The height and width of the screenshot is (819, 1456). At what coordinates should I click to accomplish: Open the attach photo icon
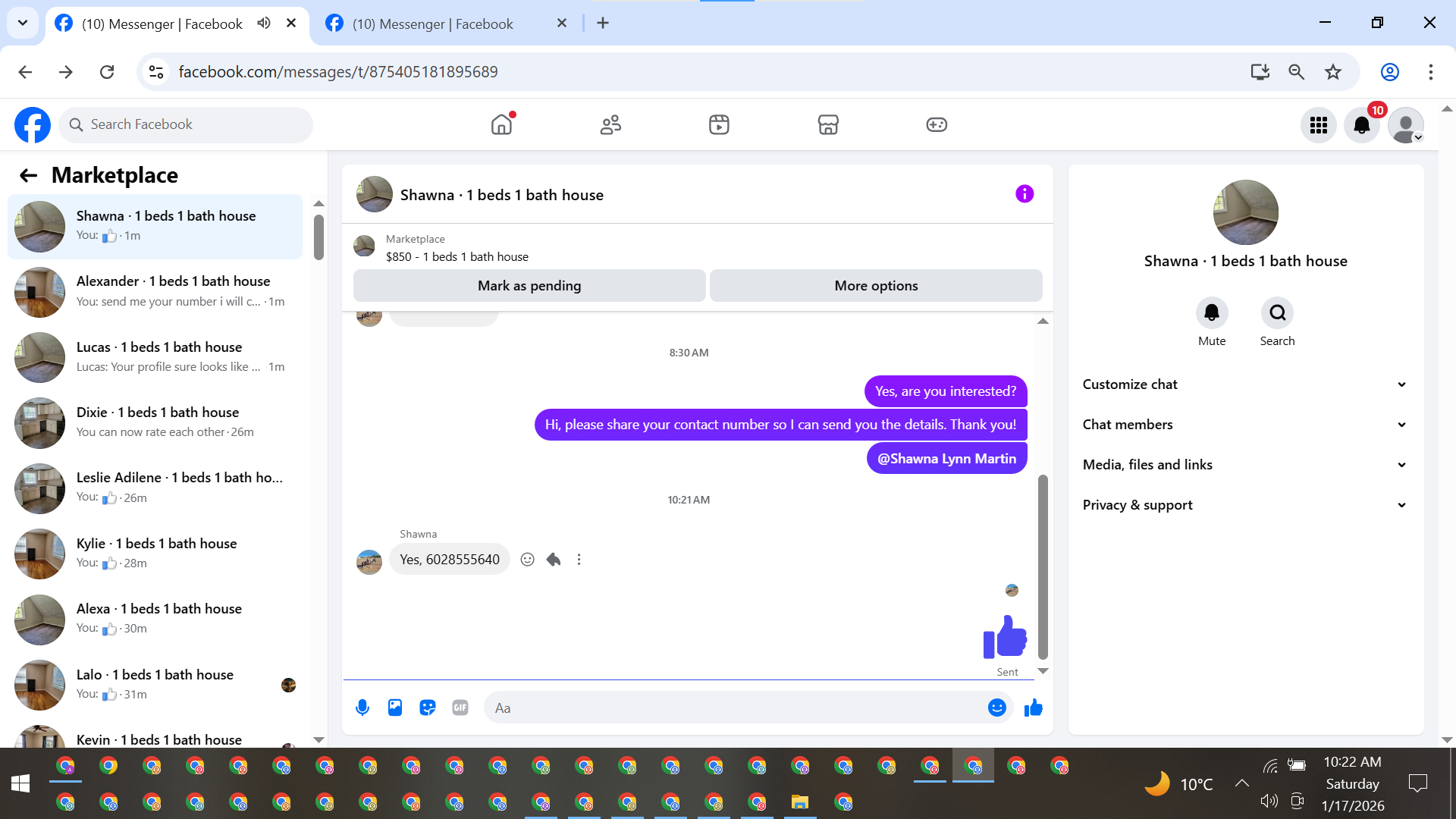click(x=395, y=708)
